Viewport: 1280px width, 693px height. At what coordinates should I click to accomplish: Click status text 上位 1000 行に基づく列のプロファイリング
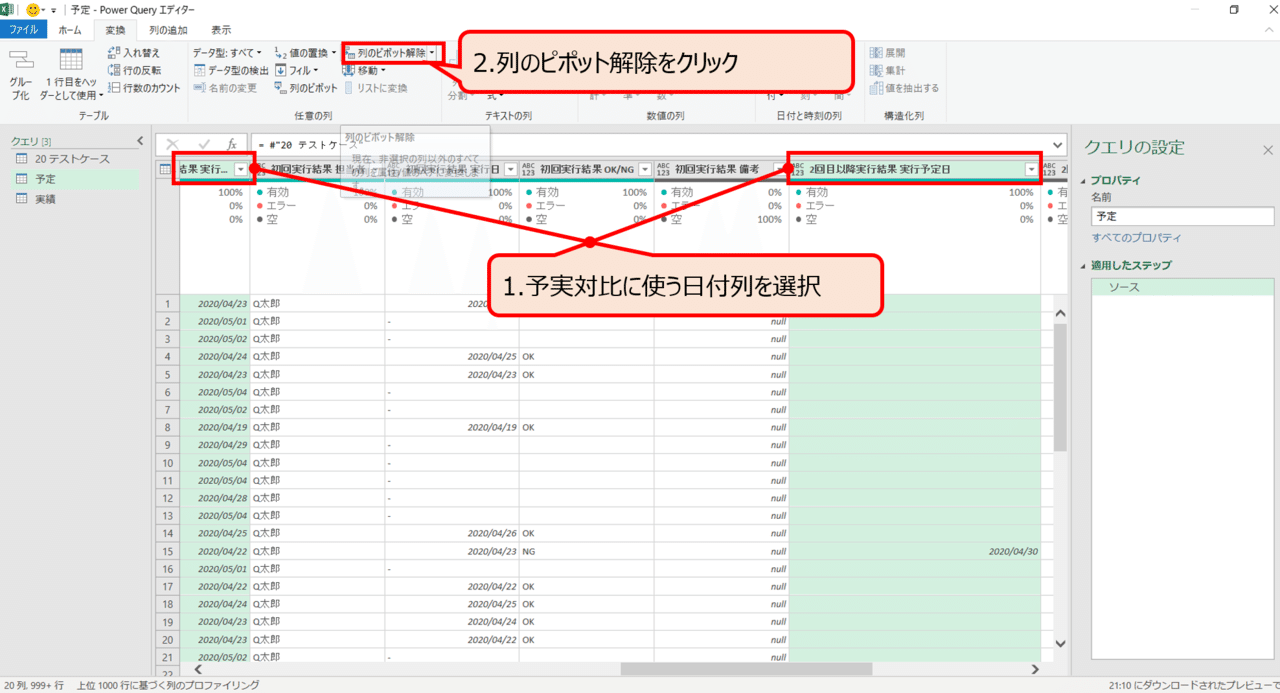coord(167,685)
